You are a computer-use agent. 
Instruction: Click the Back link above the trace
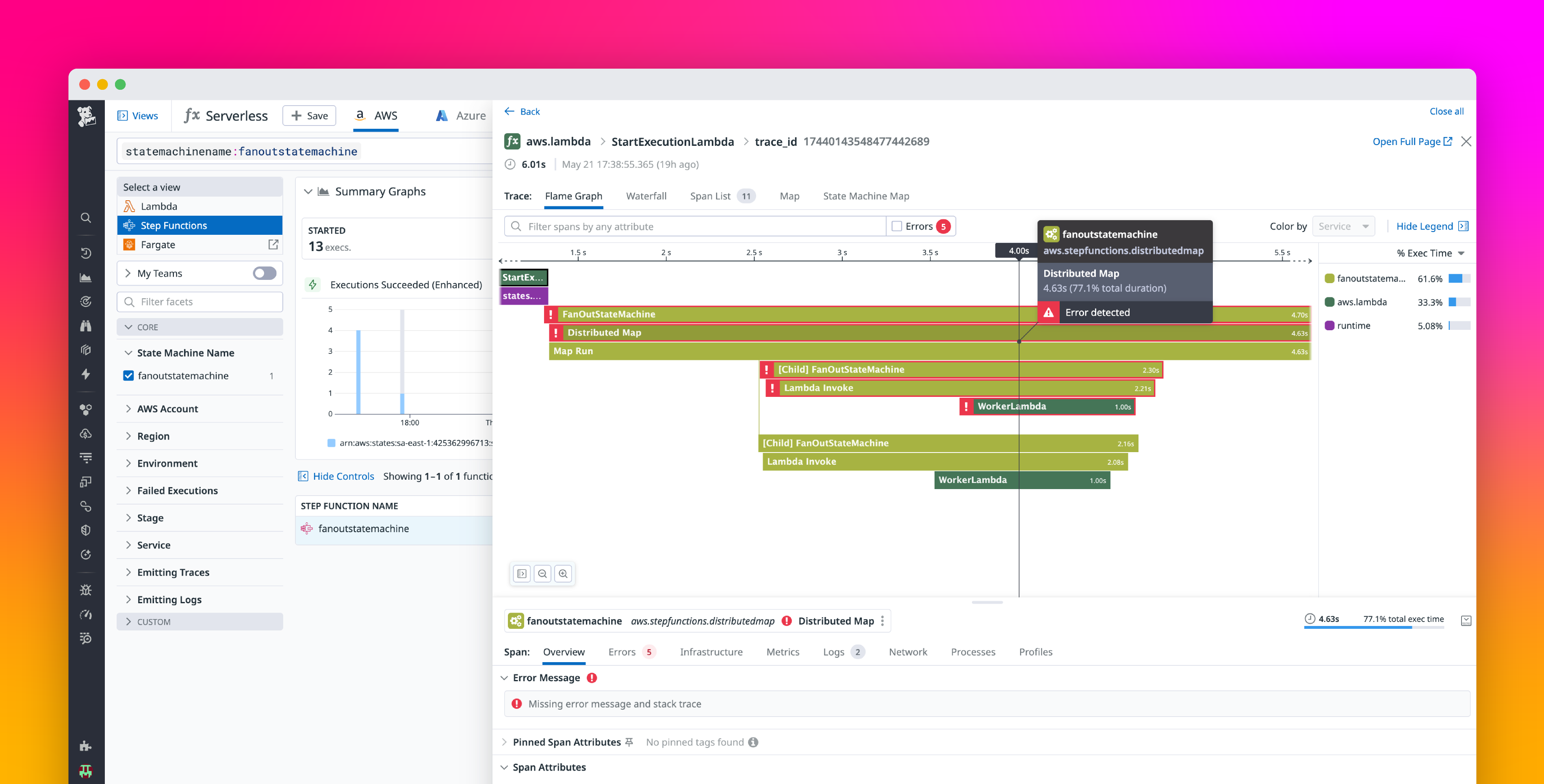click(x=521, y=111)
